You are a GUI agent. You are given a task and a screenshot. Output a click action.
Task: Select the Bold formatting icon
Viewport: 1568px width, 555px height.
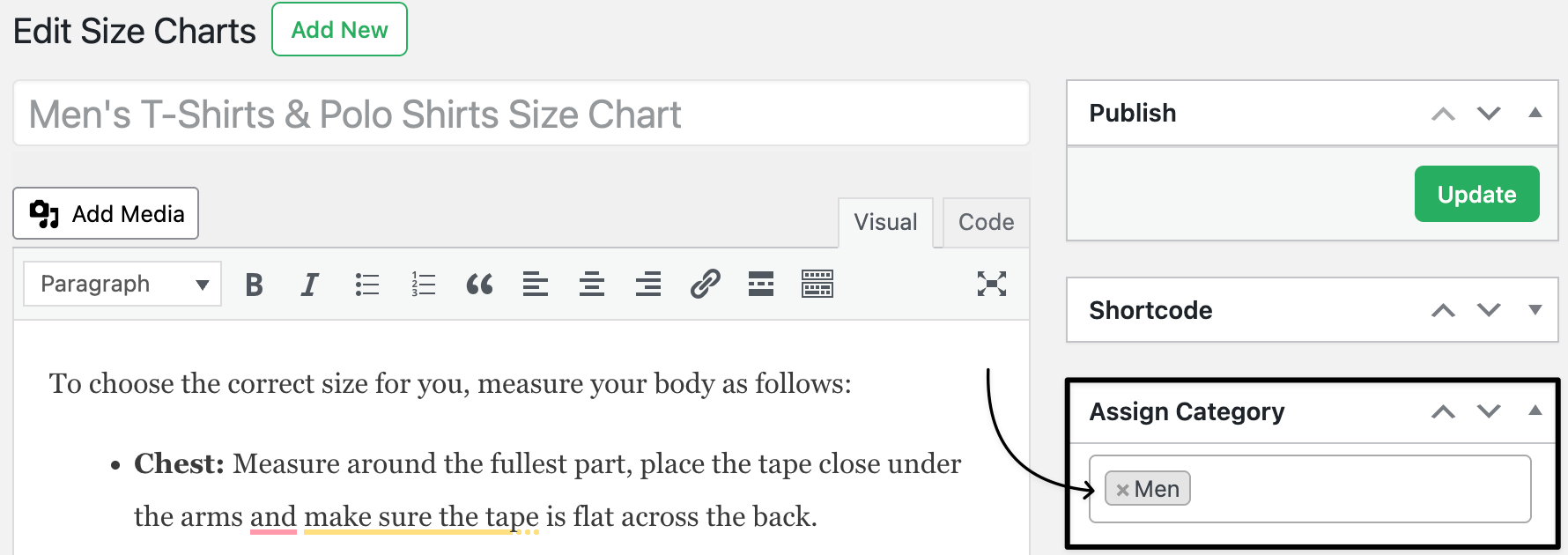[x=254, y=284]
